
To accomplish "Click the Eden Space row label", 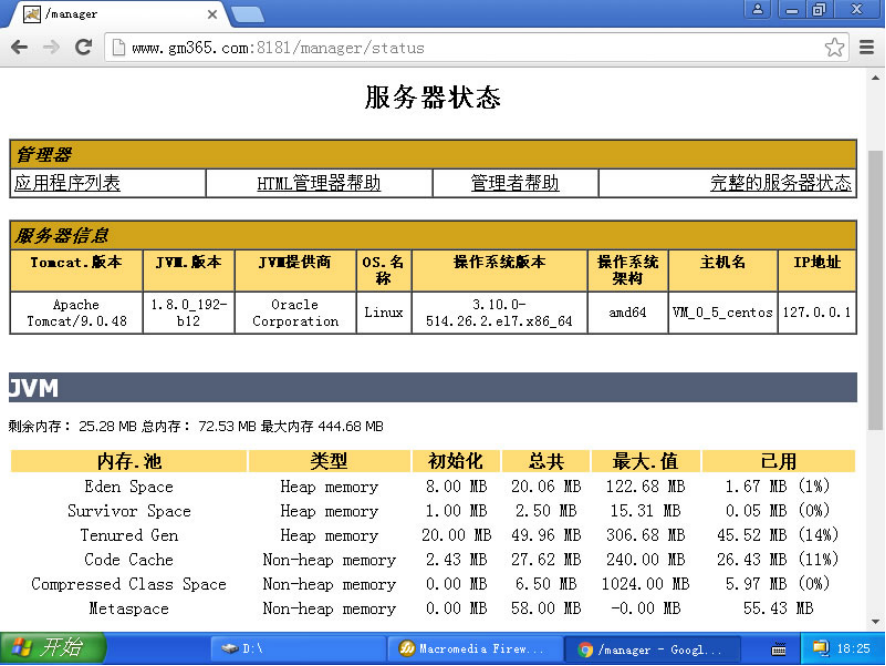I will [129, 487].
